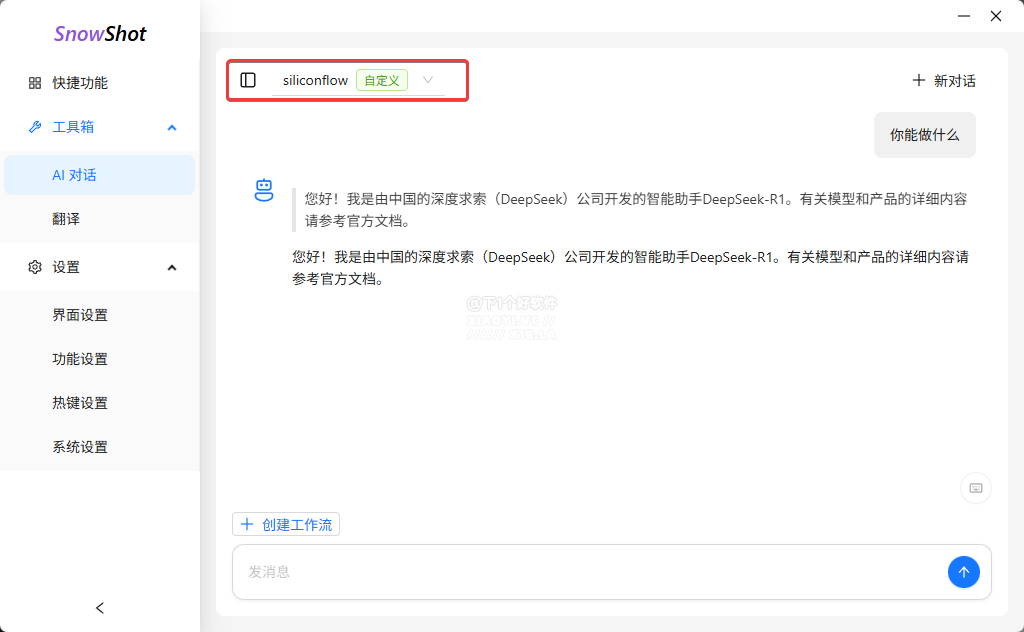Send message with blue arrow button
The width and height of the screenshot is (1024, 632).
pyautogui.click(x=963, y=572)
